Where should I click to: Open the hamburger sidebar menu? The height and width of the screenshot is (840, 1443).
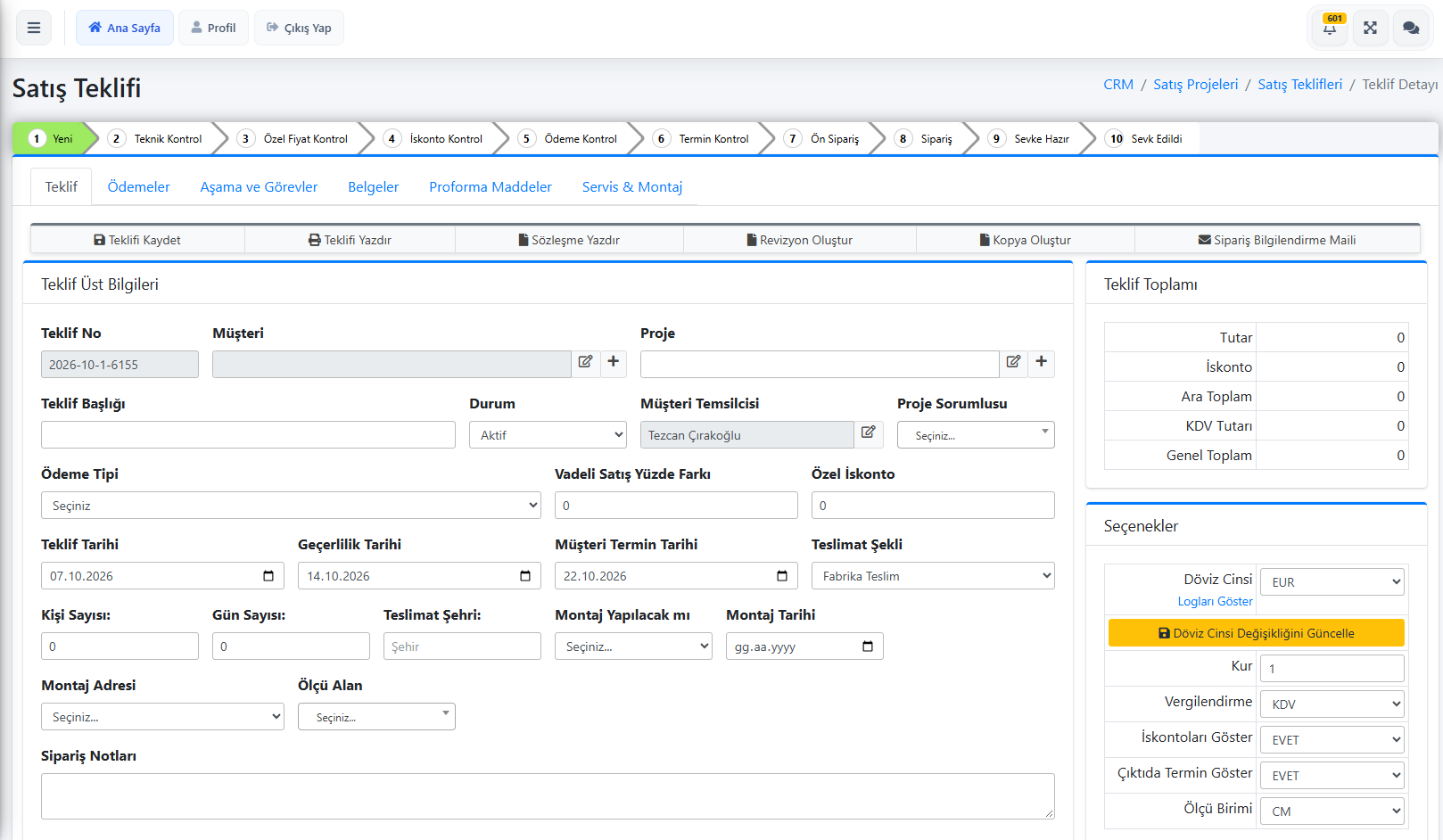point(34,28)
